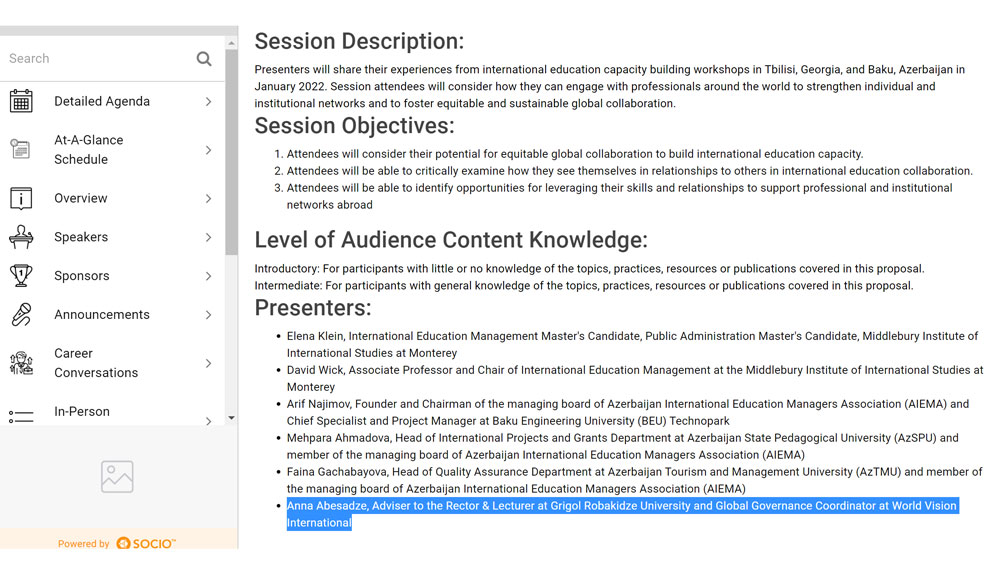Expand the Career Conversations chevron
The image size is (1000, 574).
[x=208, y=363]
